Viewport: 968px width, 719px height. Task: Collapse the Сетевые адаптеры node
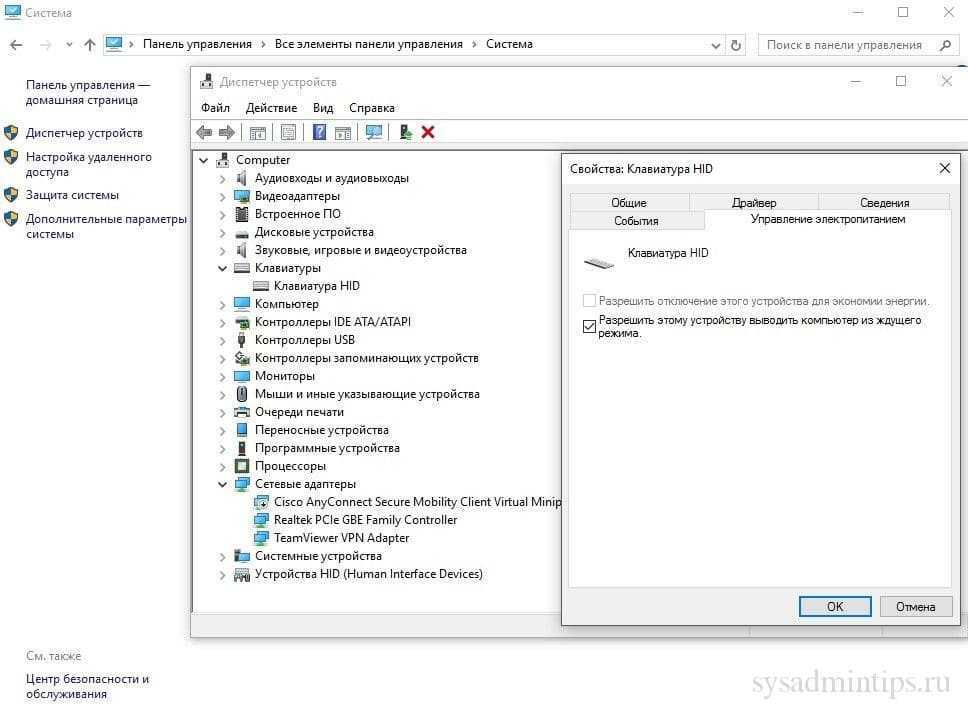coord(223,484)
